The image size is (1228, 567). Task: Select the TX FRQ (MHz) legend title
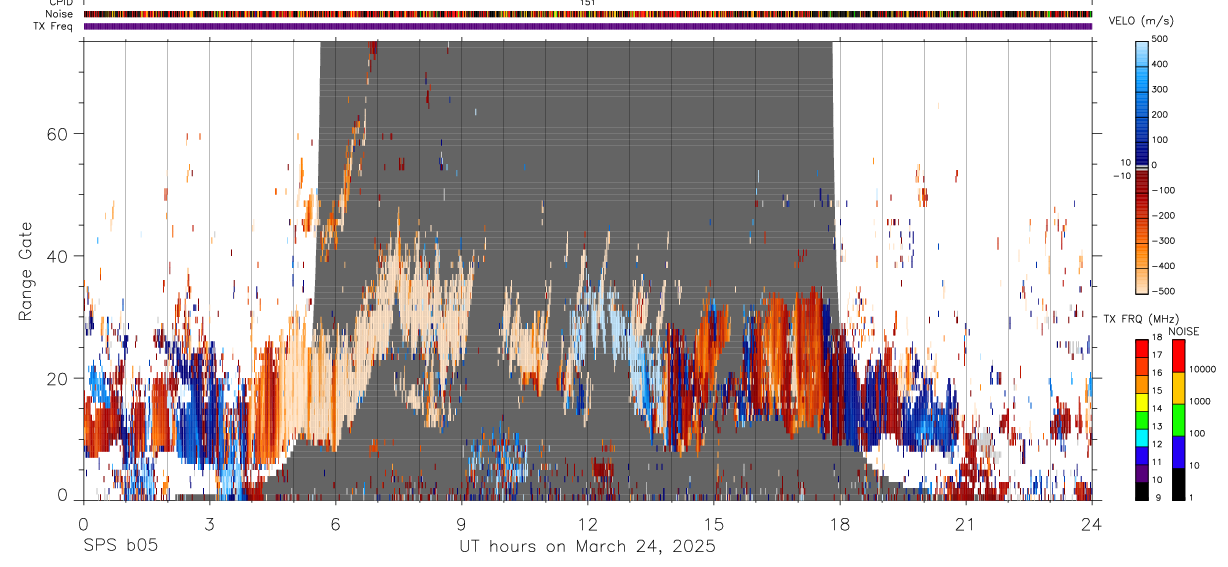tap(1139, 318)
